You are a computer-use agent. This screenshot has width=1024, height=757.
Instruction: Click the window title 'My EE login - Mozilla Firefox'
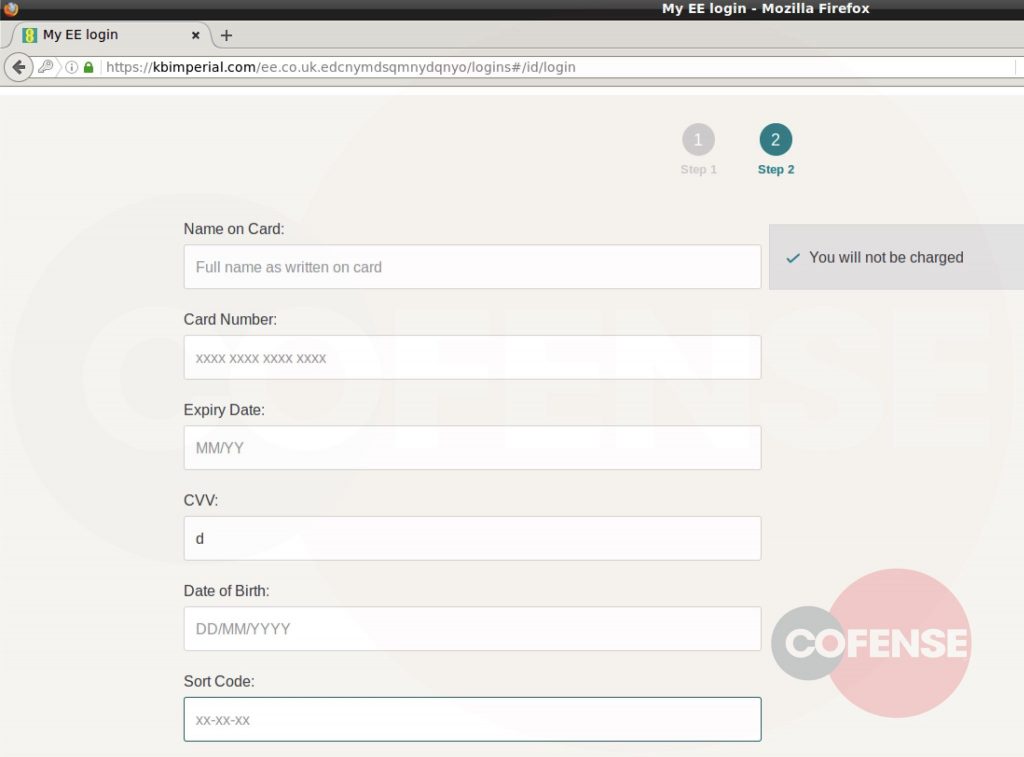coord(765,8)
